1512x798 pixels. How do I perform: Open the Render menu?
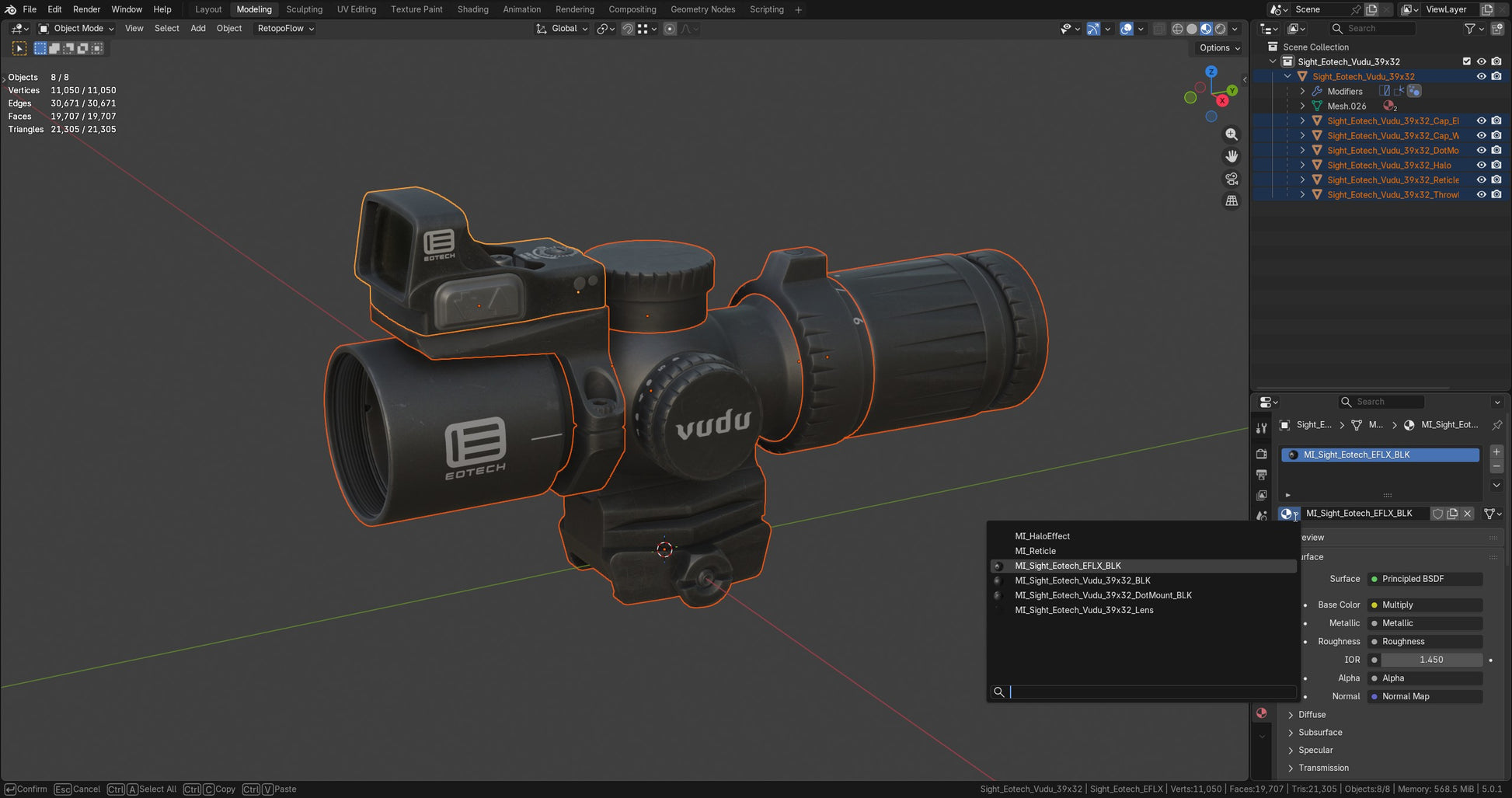coord(86,9)
